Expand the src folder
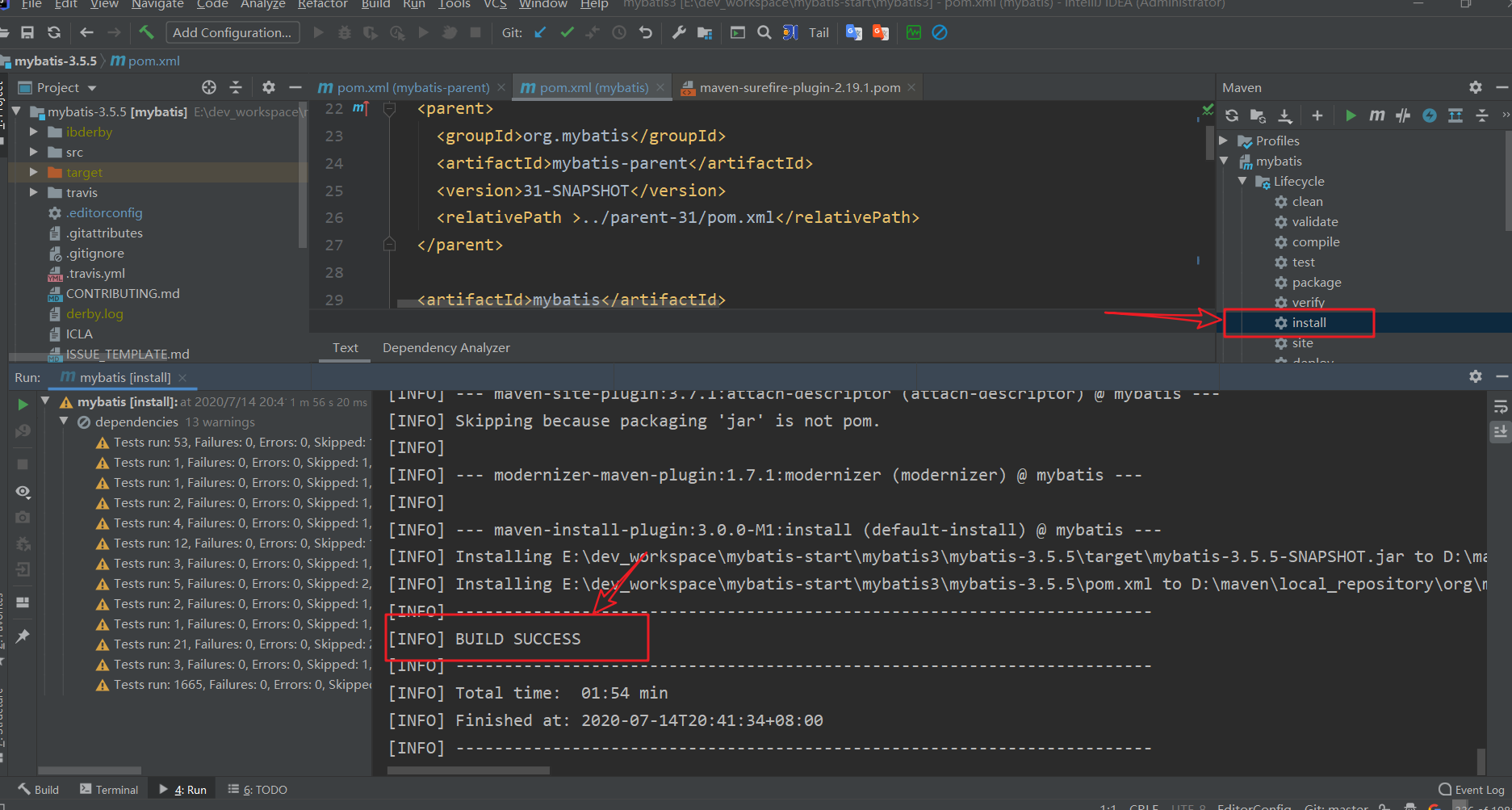 click(x=33, y=151)
